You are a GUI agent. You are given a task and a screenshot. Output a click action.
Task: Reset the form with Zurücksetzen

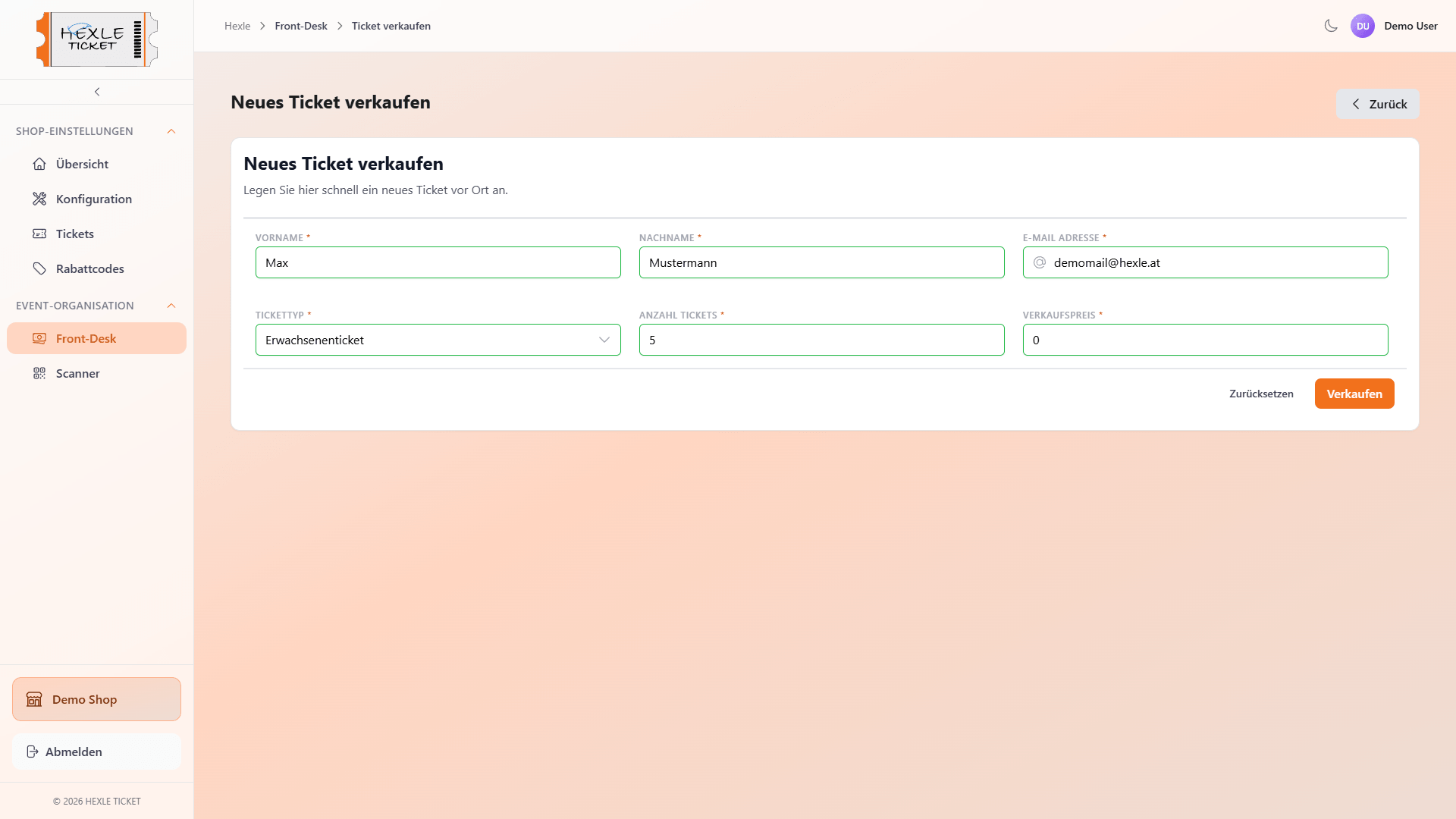(1261, 394)
